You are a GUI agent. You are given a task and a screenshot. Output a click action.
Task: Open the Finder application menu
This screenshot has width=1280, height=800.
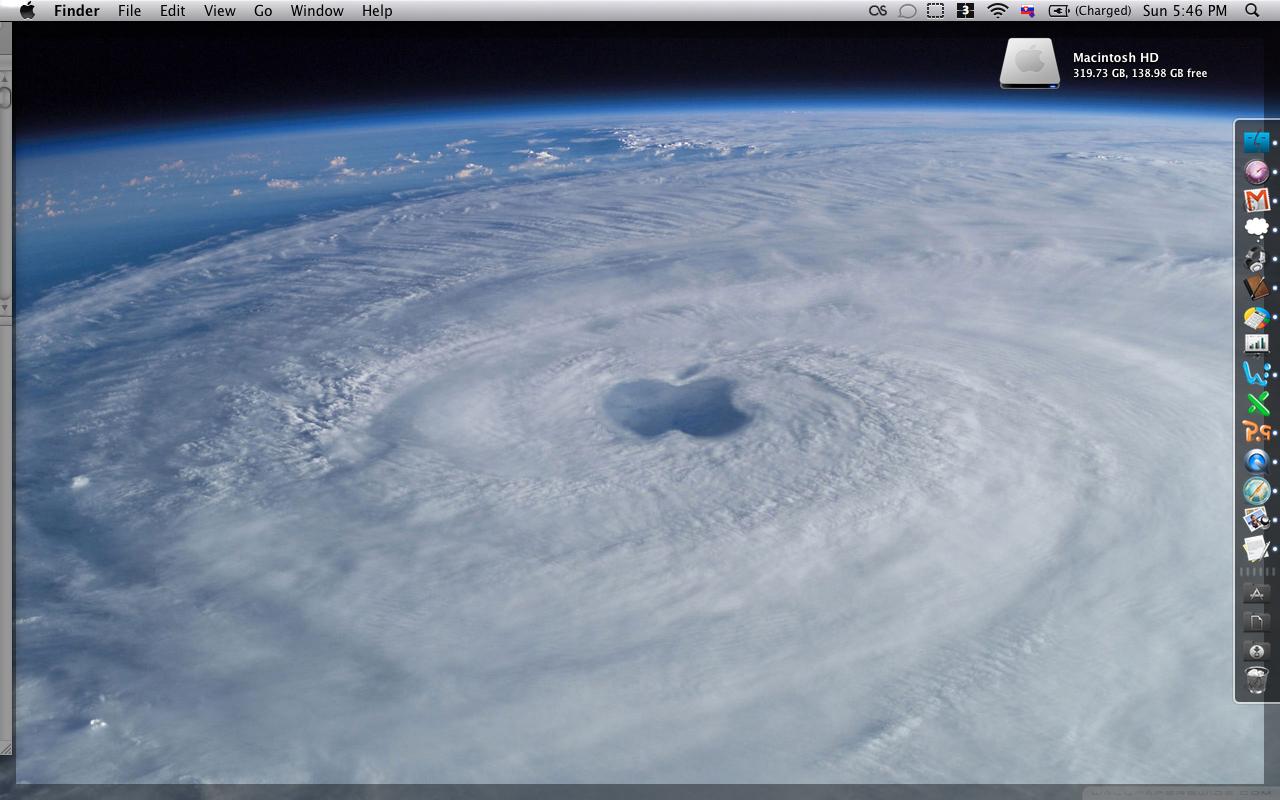click(x=76, y=11)
